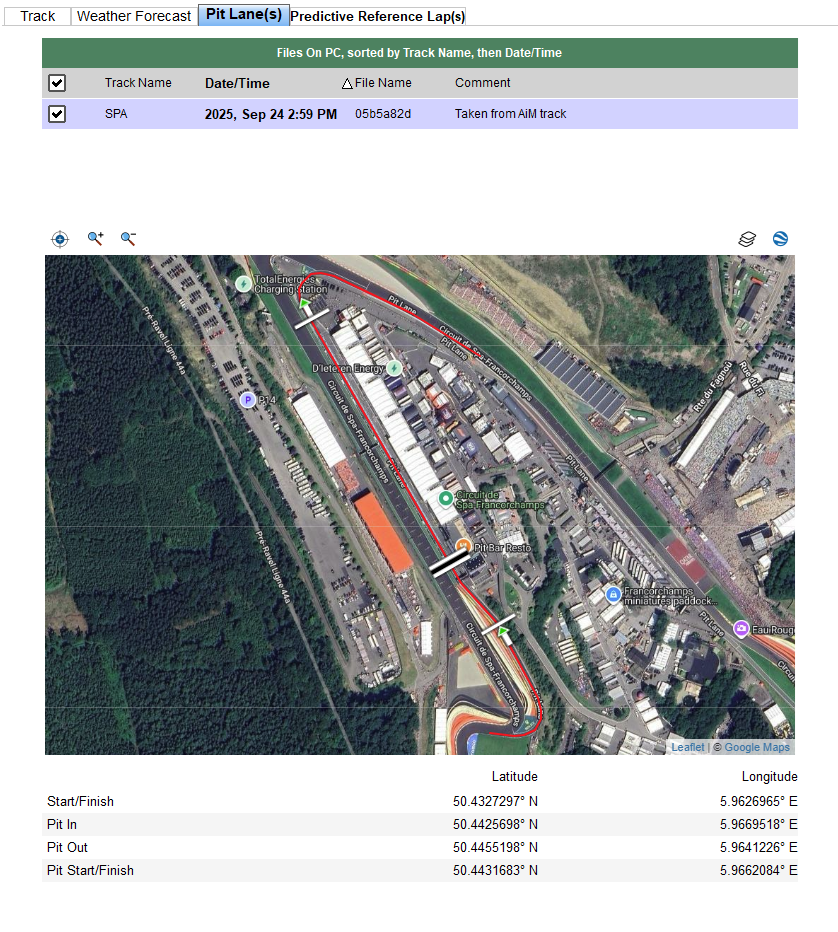Click the D'Ieteren Energy charging marker
The width and height of the screenshot is (838, 932).
click(x=395, y=368)
